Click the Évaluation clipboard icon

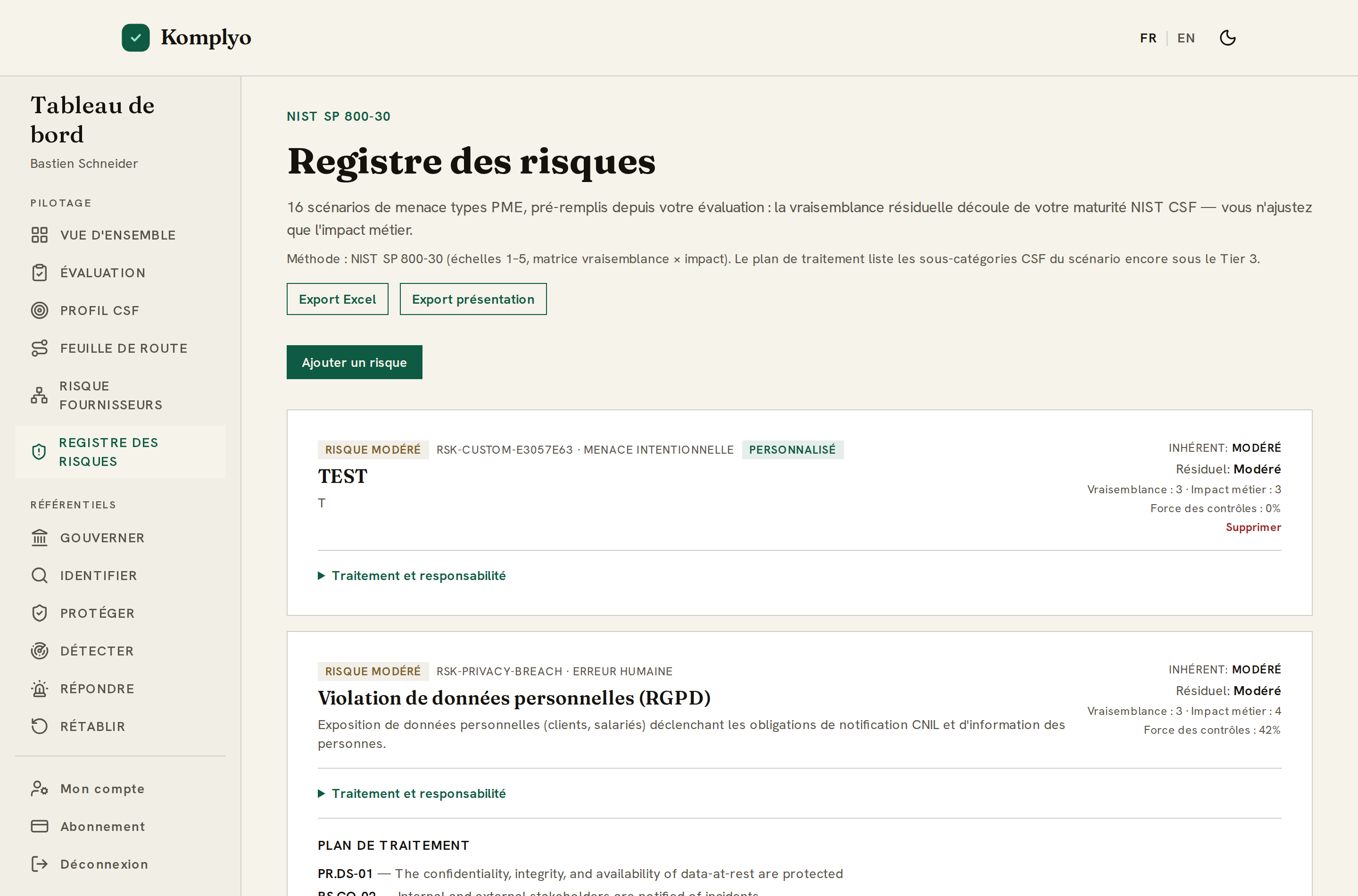click(x=40, y=273)
